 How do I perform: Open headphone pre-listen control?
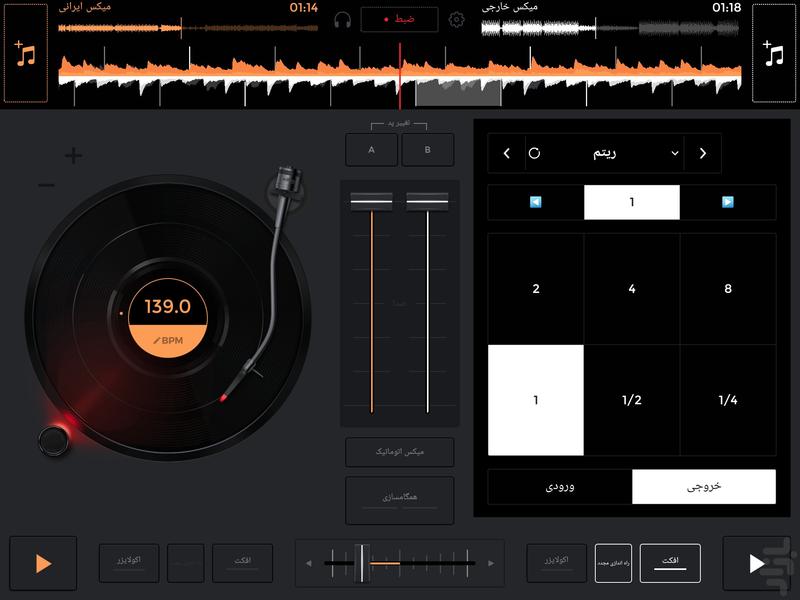tap(343, 20)
